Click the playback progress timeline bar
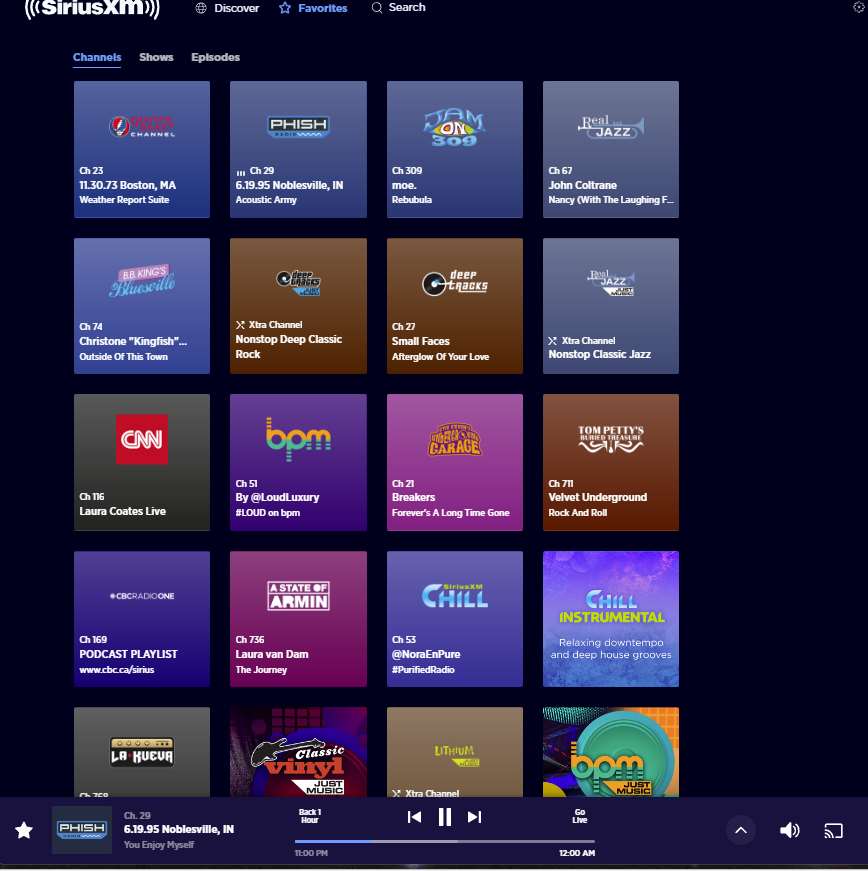Screen dimensions: 868x871 tap(444, 841)
